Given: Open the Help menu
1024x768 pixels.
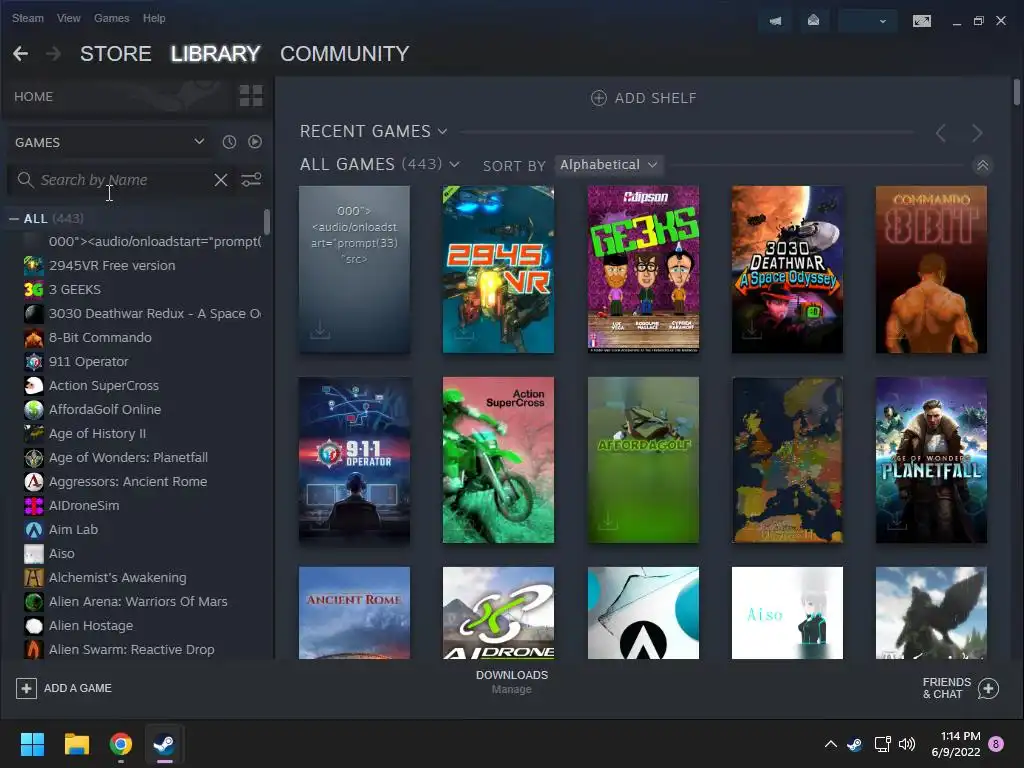Looking at the screenshot, I should pos(154,18).
